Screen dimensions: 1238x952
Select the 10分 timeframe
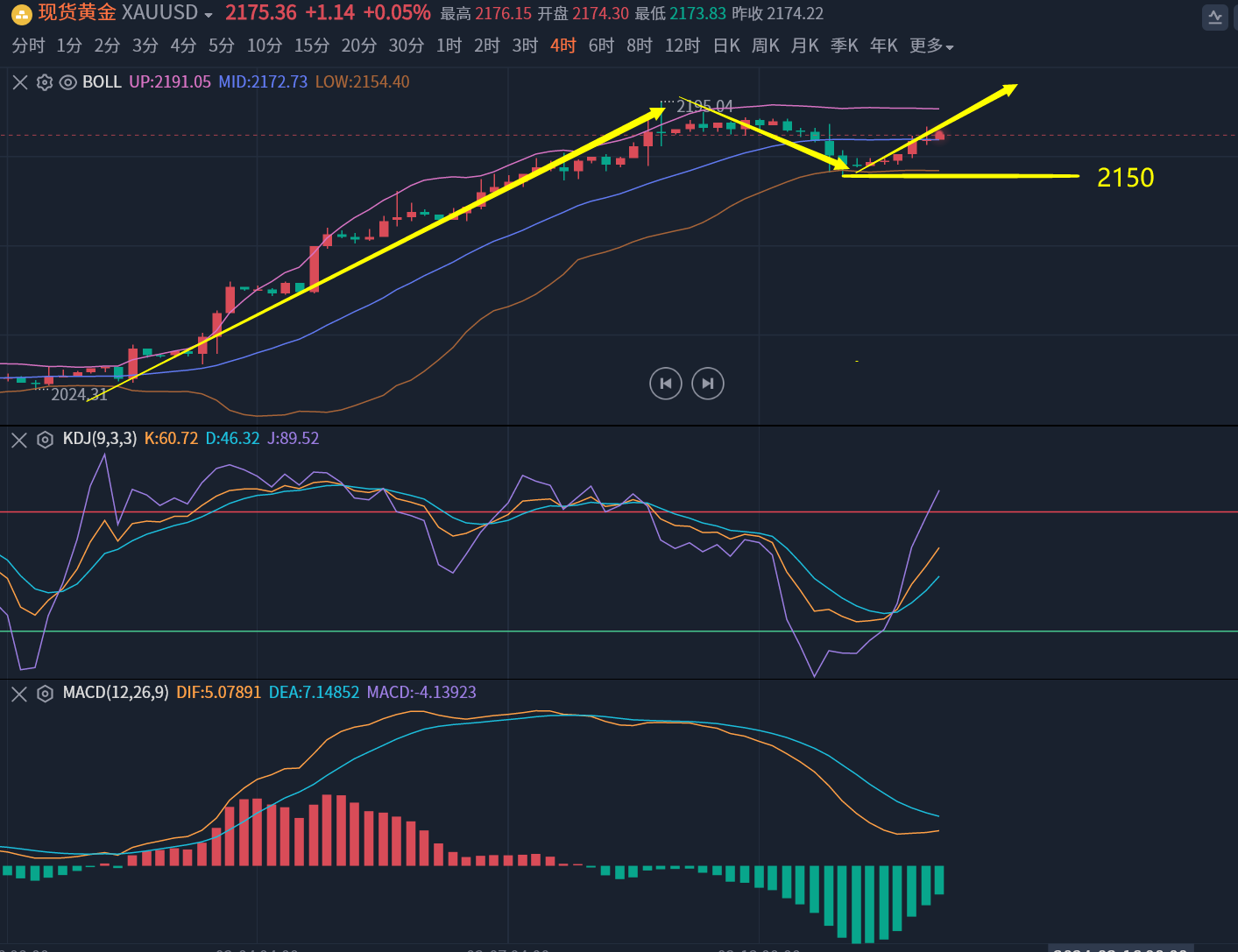pyautogui.click(x=265, y=46)
